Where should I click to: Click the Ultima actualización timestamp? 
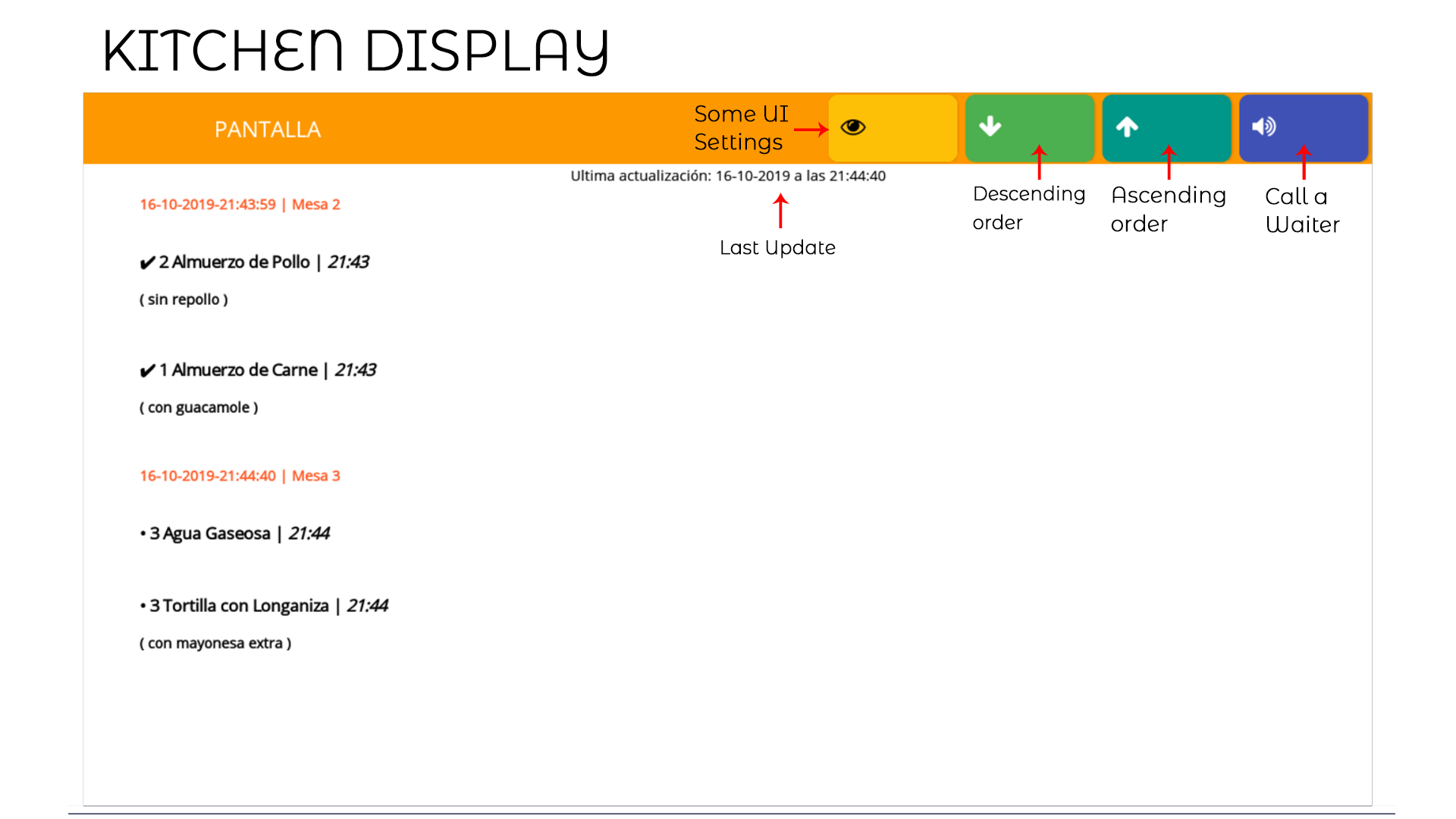tap(727, 176)
